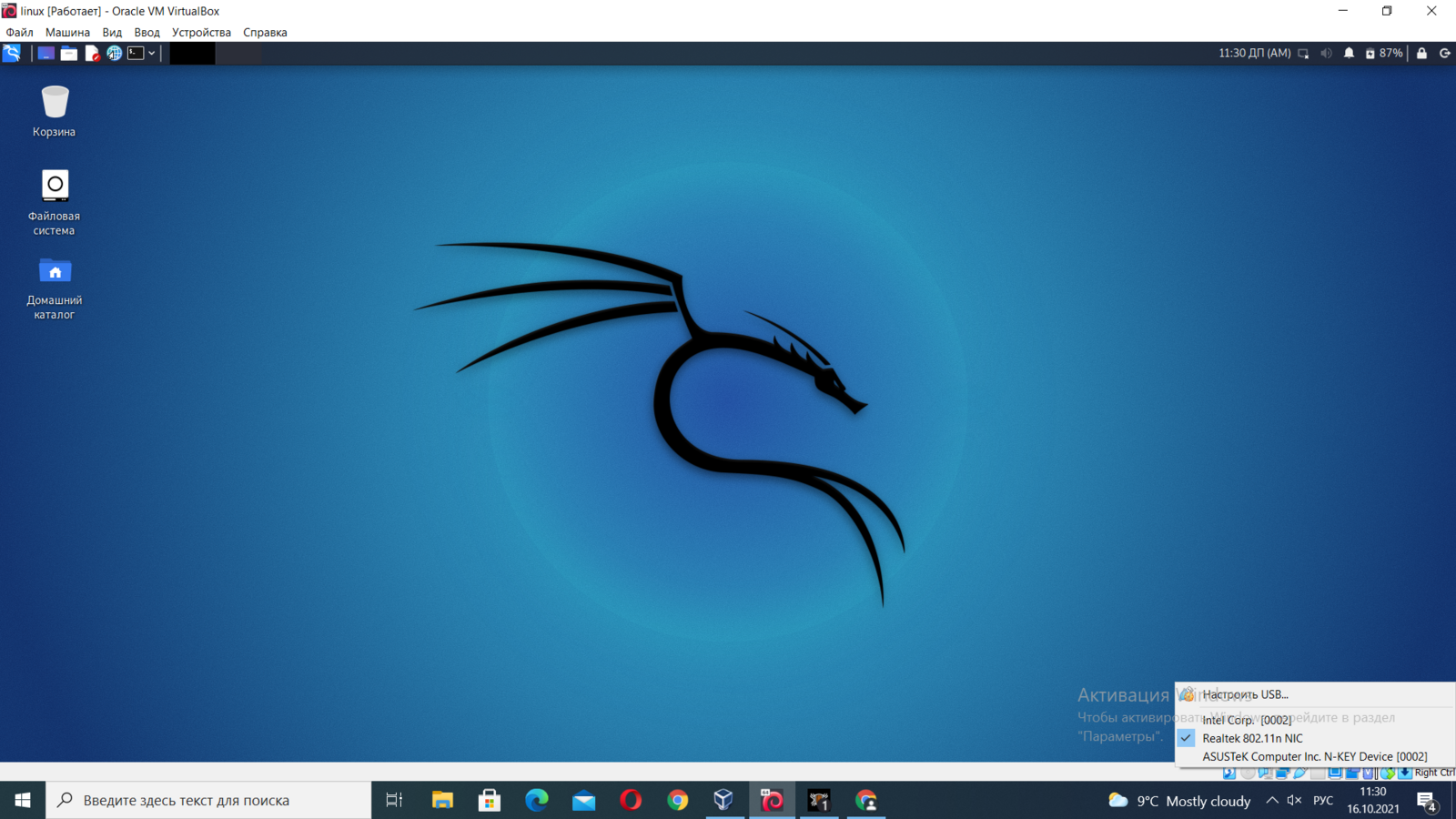Click the network adapter status icon
1456x819 pixels.
point(1282,773)
